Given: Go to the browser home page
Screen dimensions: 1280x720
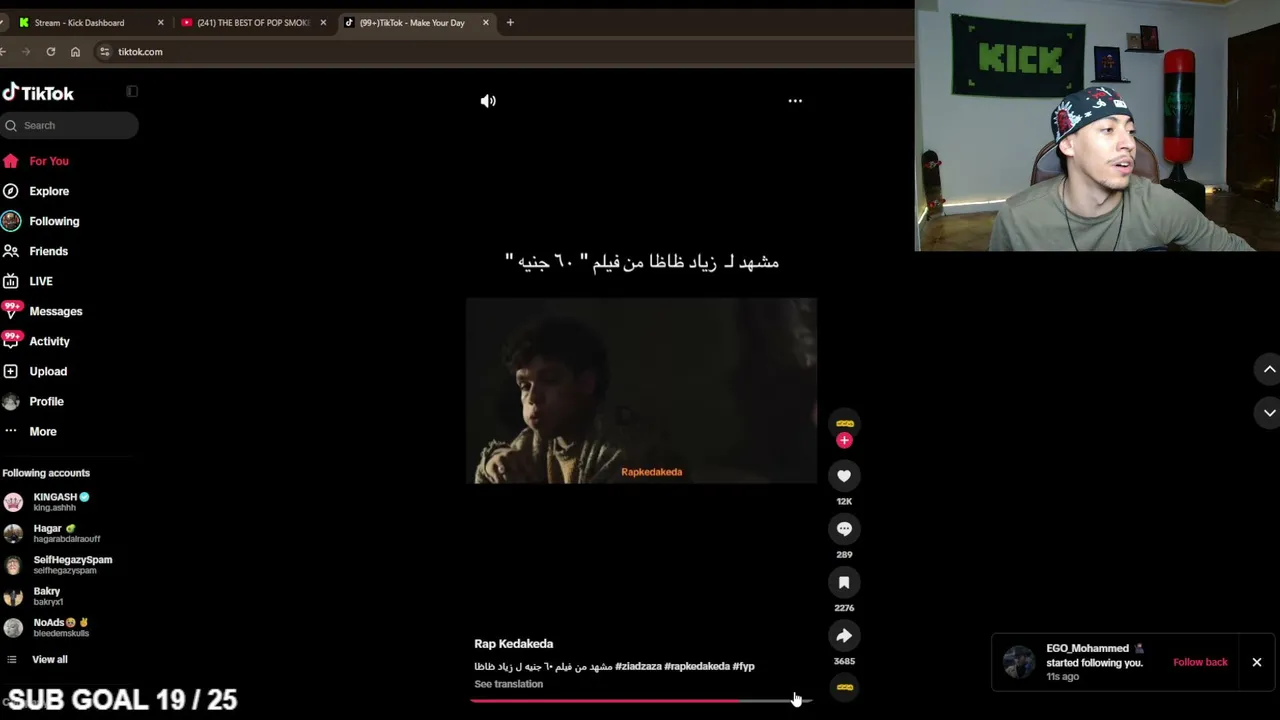Looking at the screenshot, I should [75, 52].
